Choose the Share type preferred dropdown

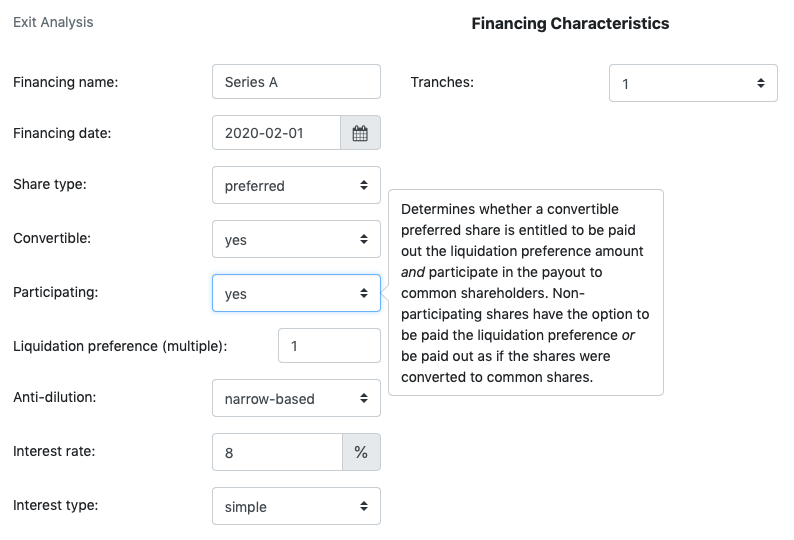(x=296, y=185)
